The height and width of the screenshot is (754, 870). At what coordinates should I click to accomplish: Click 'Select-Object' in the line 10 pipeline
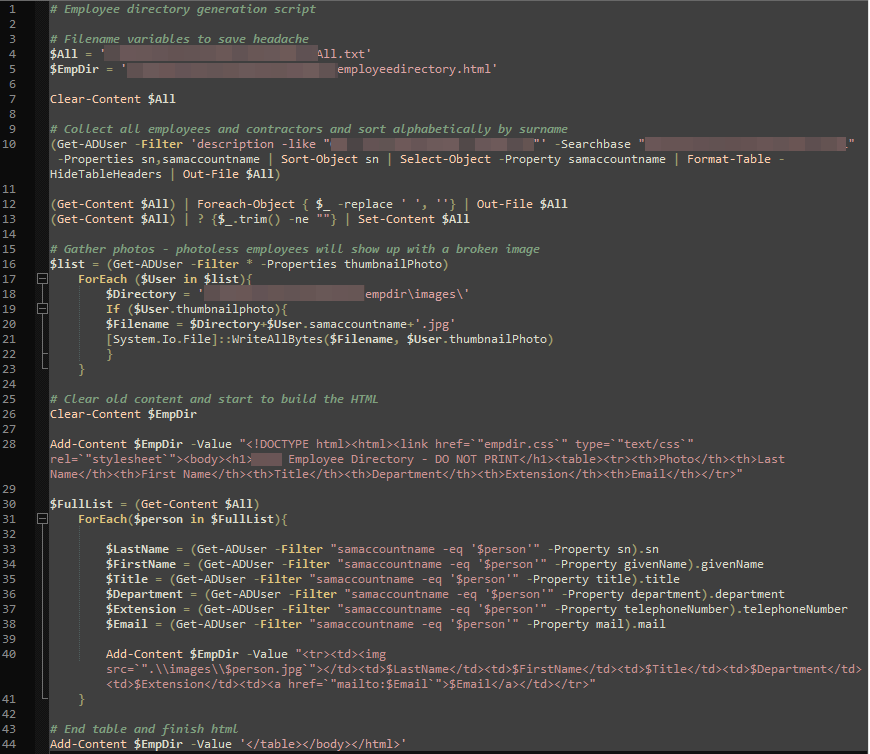pyautogui.click(x=445, y=159)
